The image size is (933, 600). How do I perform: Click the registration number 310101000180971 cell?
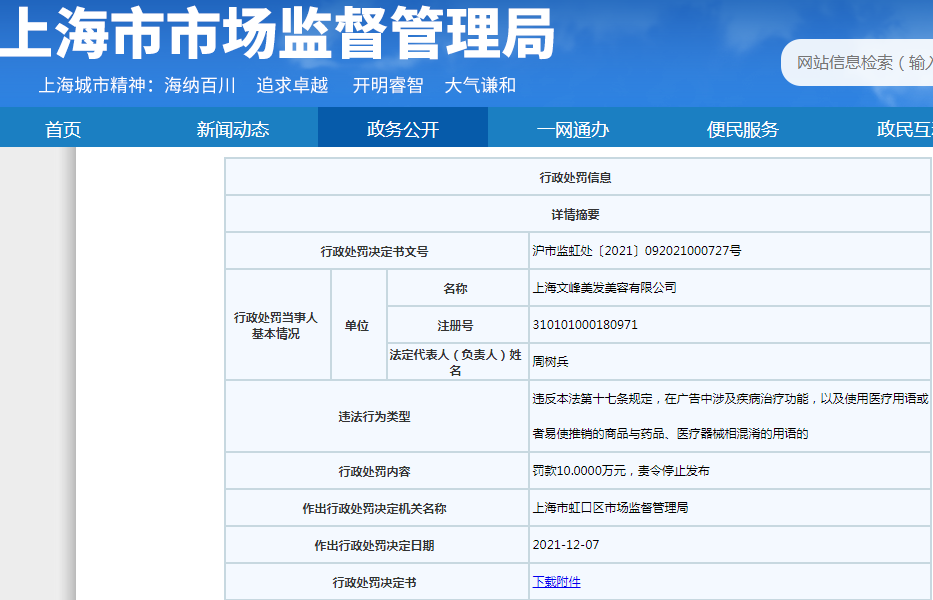586,324
